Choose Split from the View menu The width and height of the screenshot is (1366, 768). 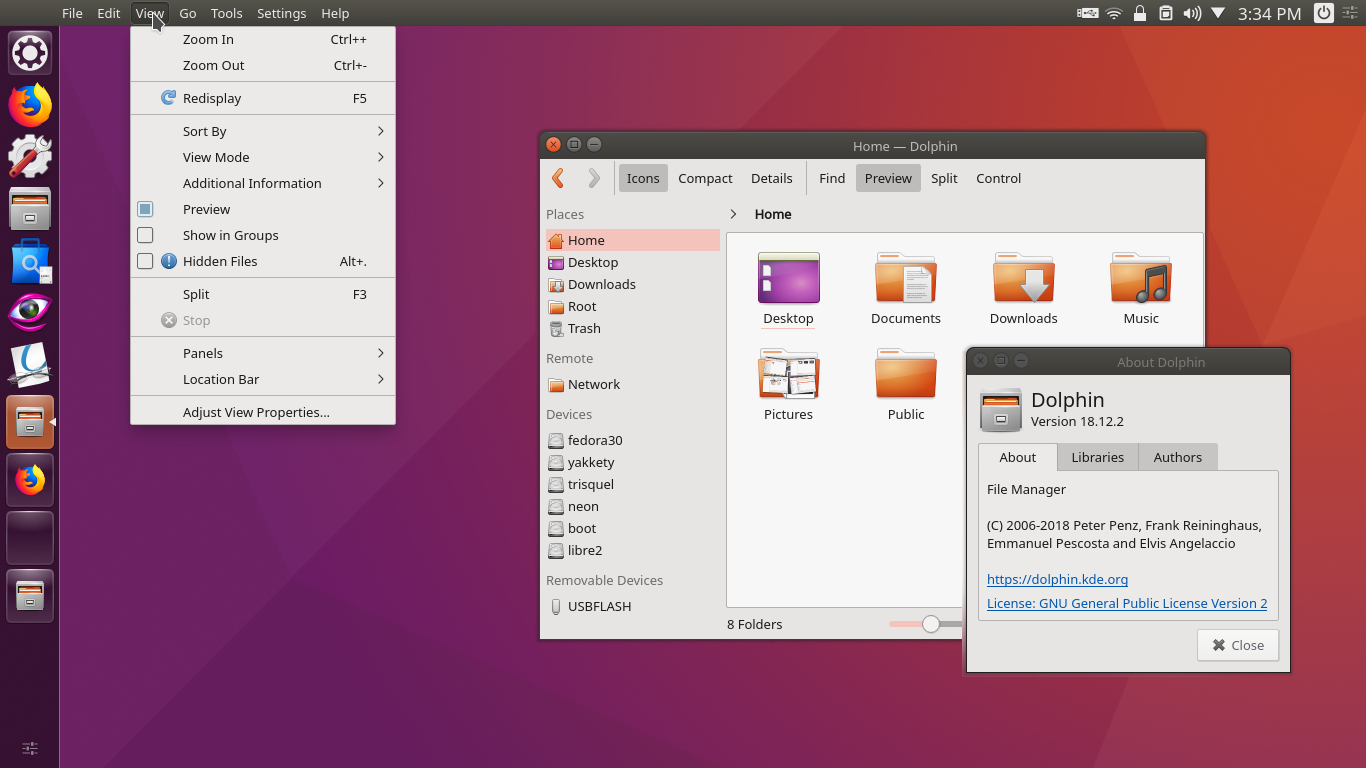[x=263, y=294]
